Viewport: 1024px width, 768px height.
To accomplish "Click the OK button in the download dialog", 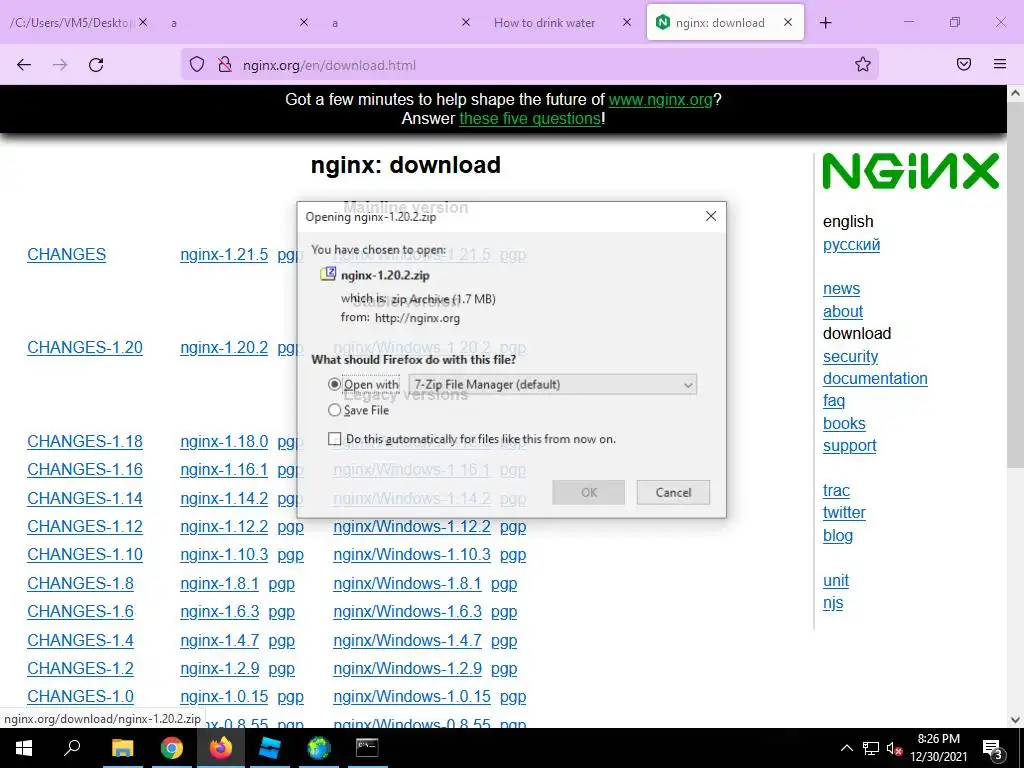I will (588, 492).
